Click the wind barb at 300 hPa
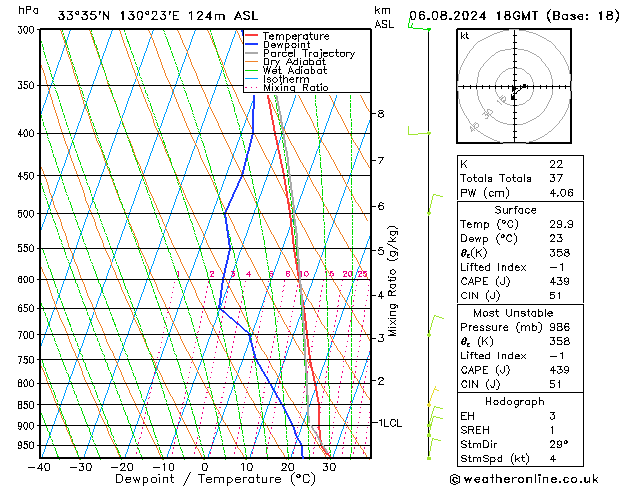Screen dimensions: 629x486 (419, 25)
